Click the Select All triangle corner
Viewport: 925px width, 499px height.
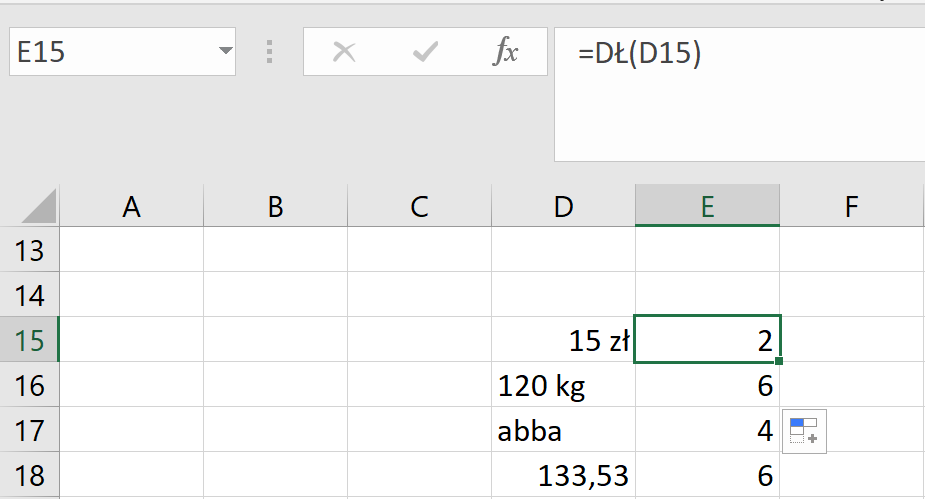[x=40, y=207]
